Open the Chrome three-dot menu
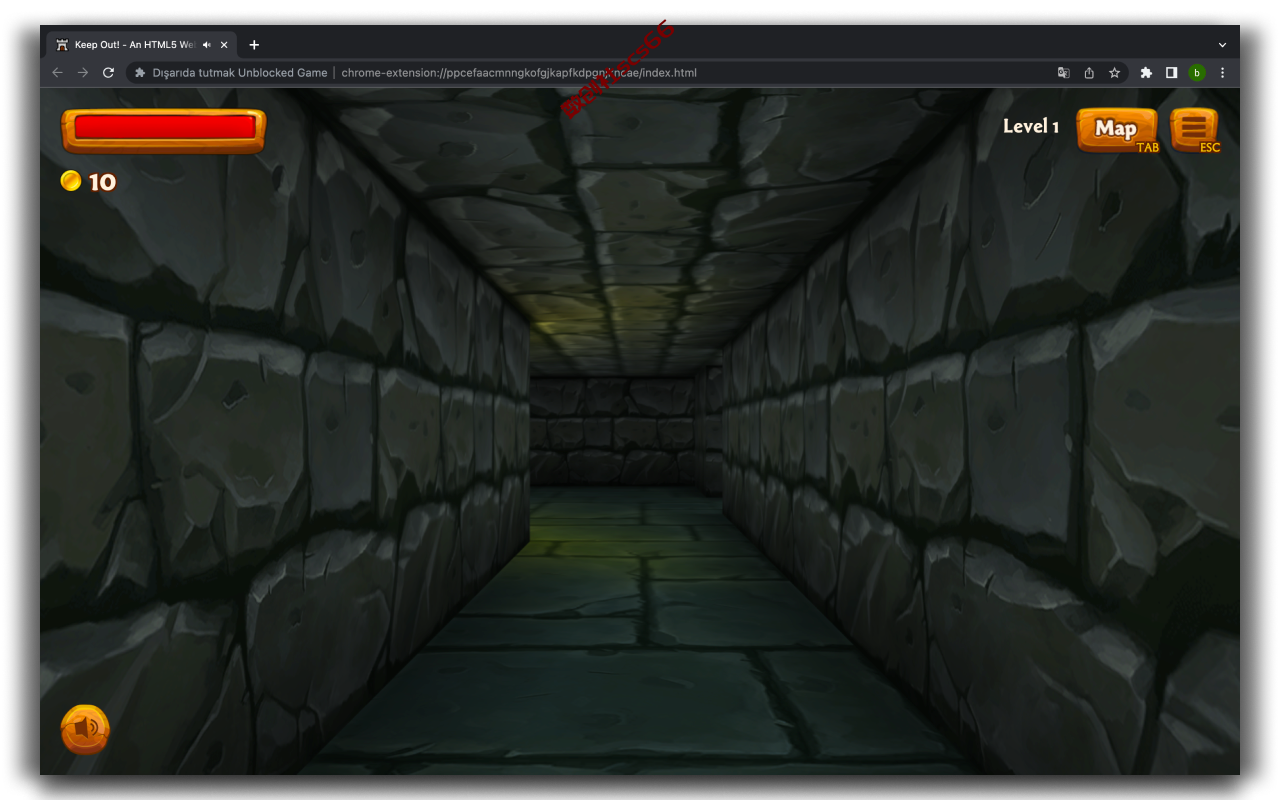Screen dimensions: 1280x800 point(1222,73)
